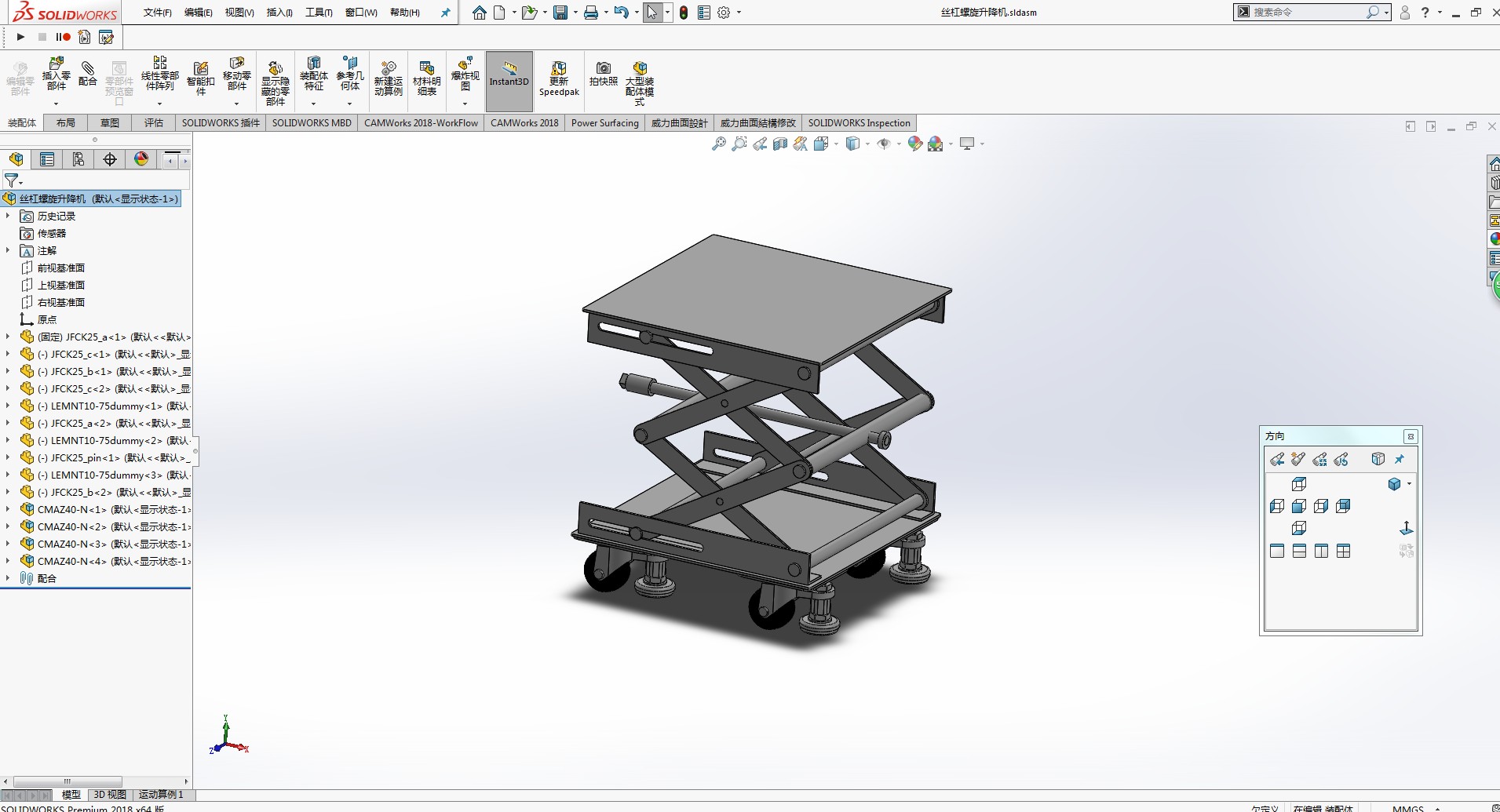Close the Orientation (方向) panel
Viewport: 1500px width, 812px height.
(1411, 437)
